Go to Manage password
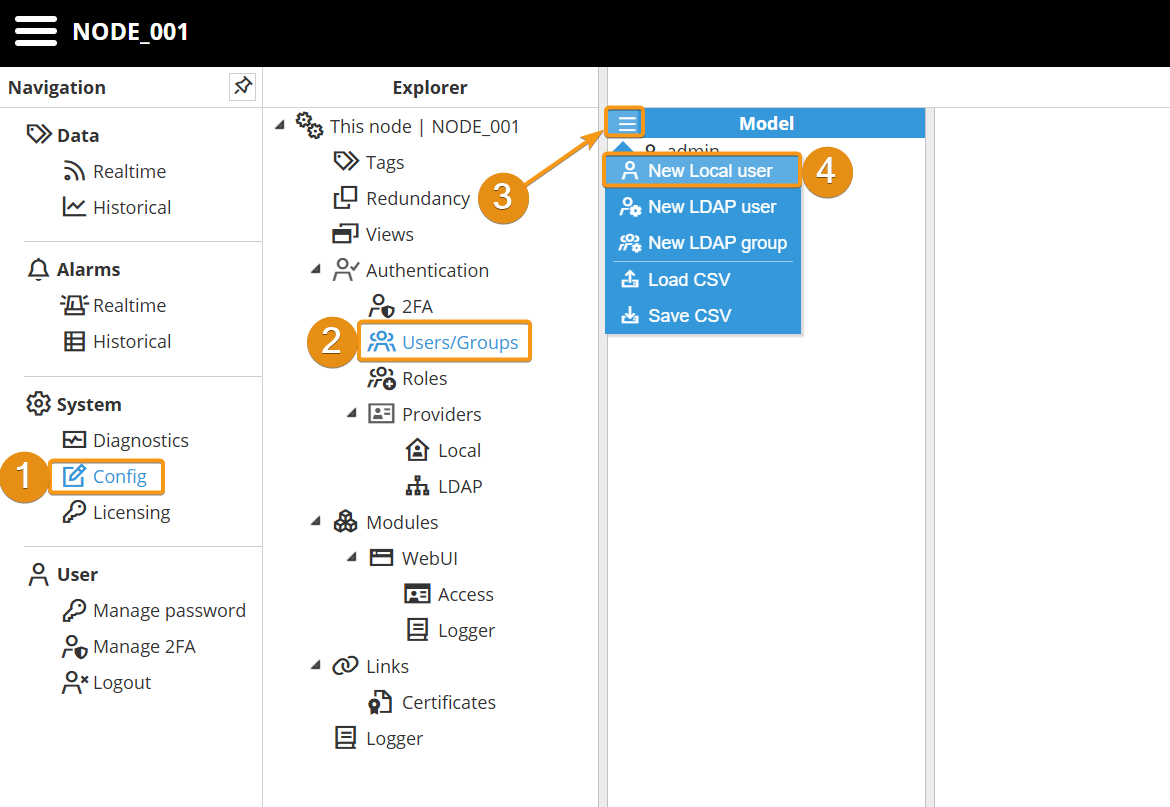 [x=168, y=610]
